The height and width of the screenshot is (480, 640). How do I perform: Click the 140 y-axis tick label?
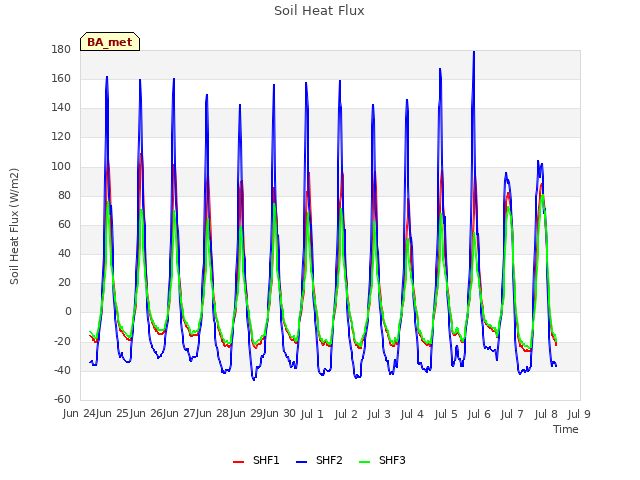click(x=61, y=108)
